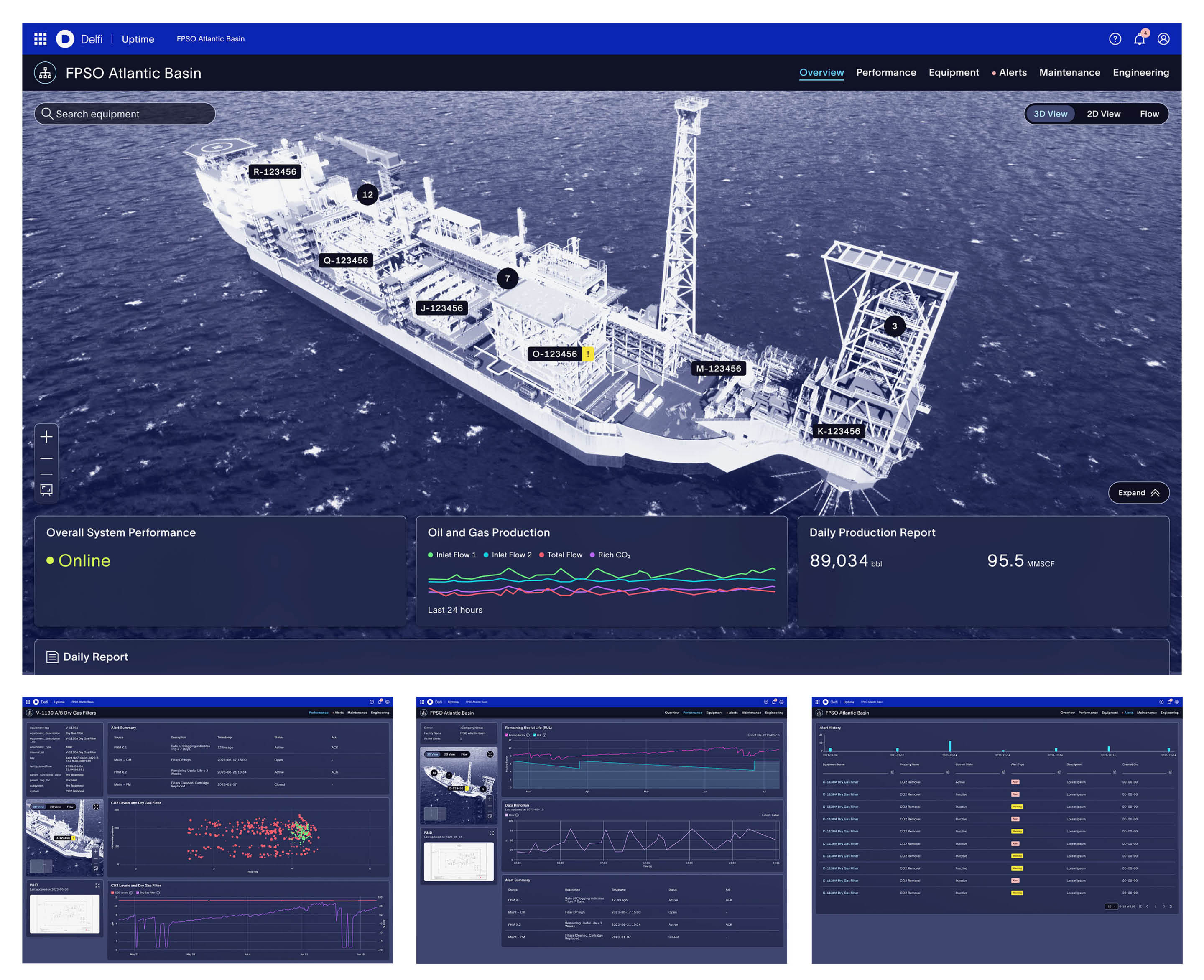Screen dimensions: 1204x980
Task: Focus the Search equipment input field
Action: point(125,114)
